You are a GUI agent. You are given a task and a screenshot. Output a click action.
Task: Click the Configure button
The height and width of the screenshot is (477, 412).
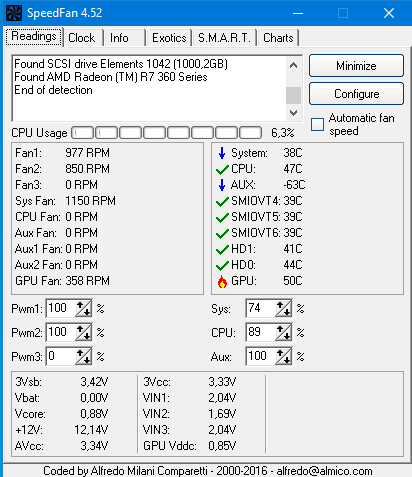coord(356,94)
